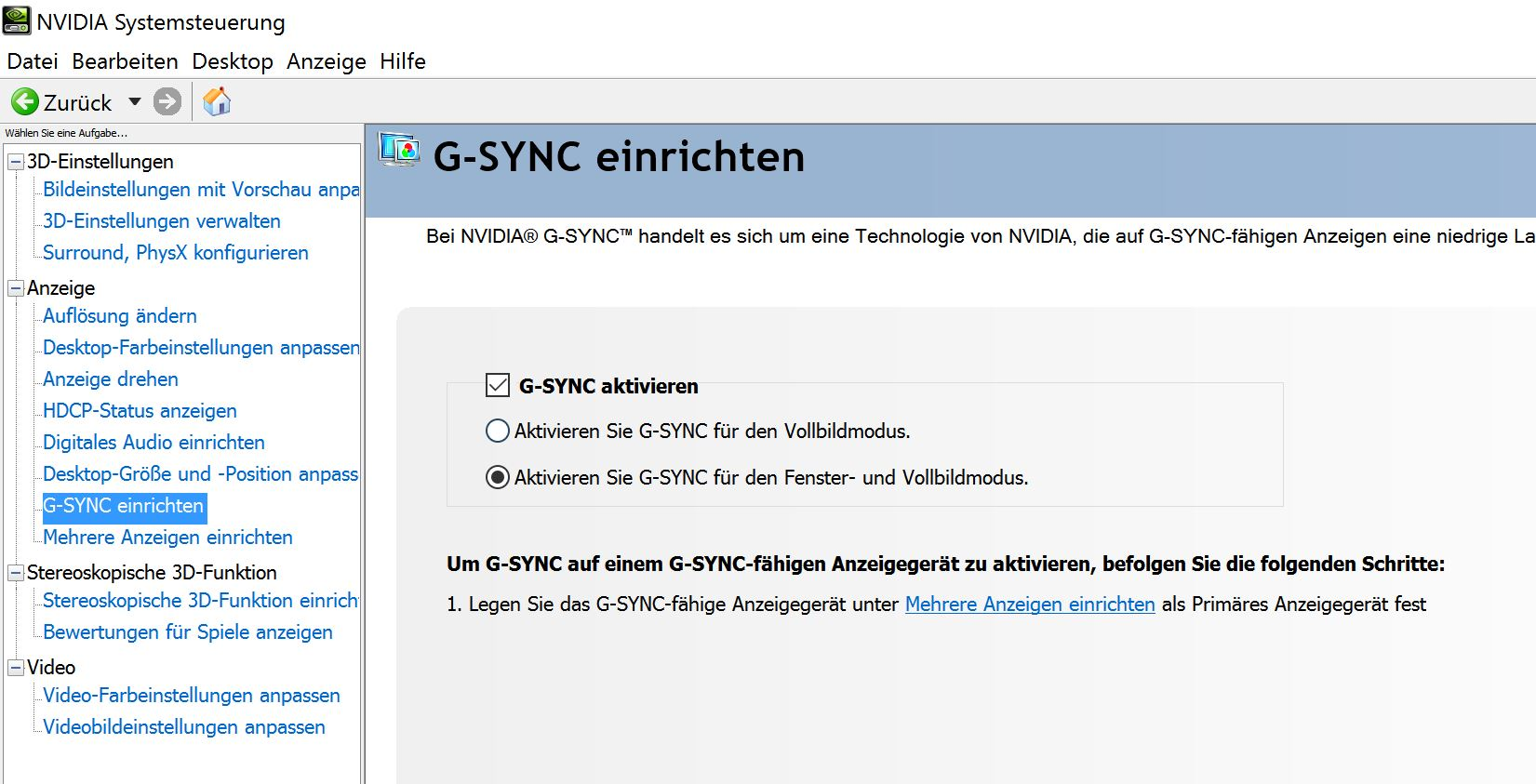Open 3D-Einstellungen verwalten
1536x784 pixels.
tap(162, 221)
